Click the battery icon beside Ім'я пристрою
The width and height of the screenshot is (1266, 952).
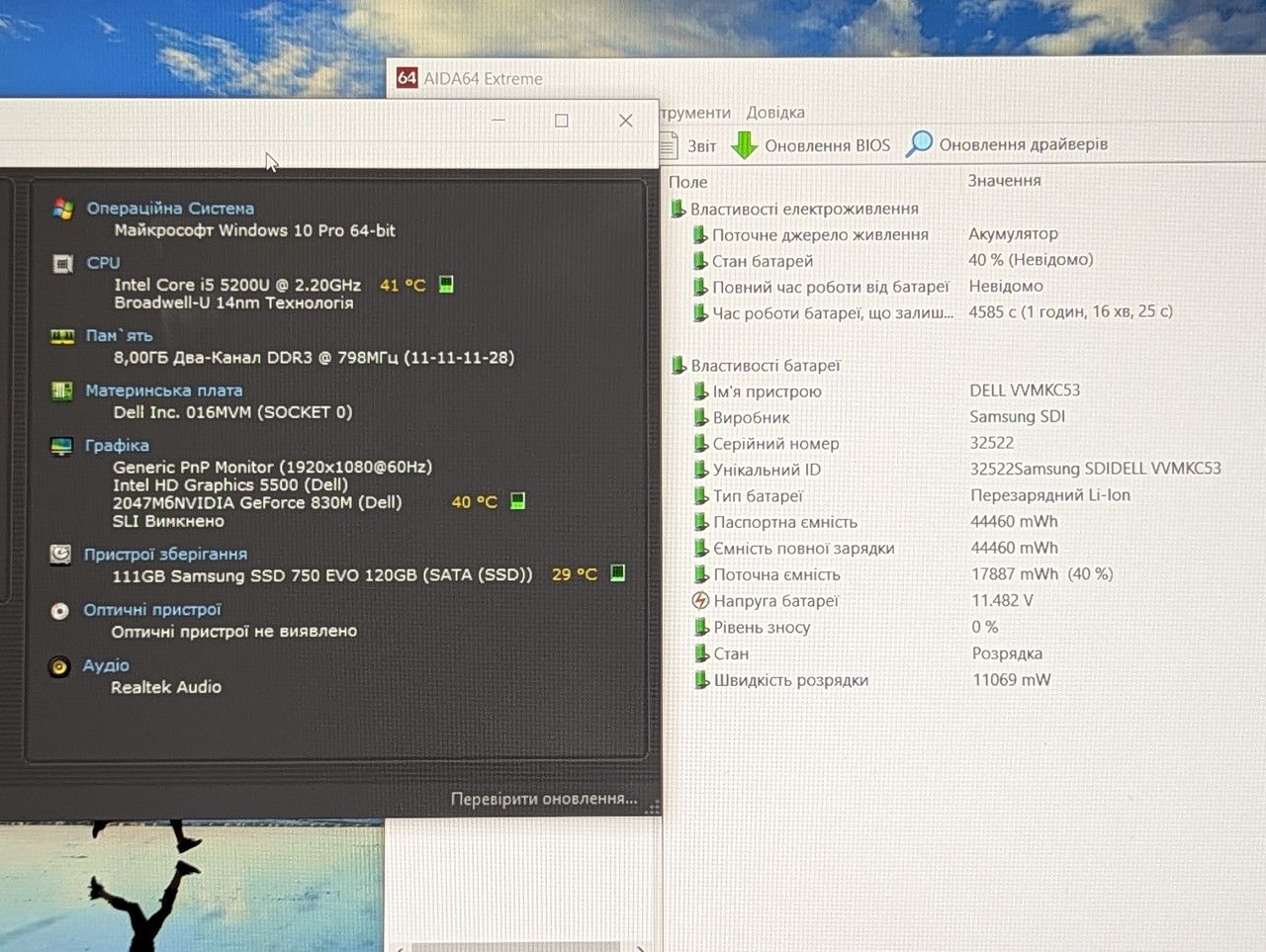[x=700, y=391]
